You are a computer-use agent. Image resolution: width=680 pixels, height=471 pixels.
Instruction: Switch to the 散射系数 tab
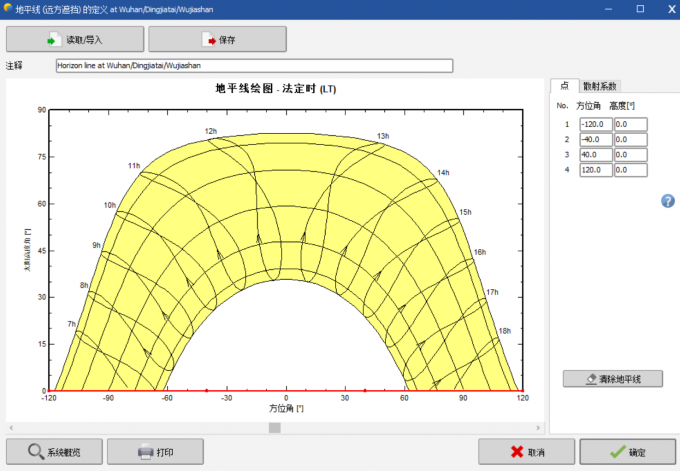(600, 86)
